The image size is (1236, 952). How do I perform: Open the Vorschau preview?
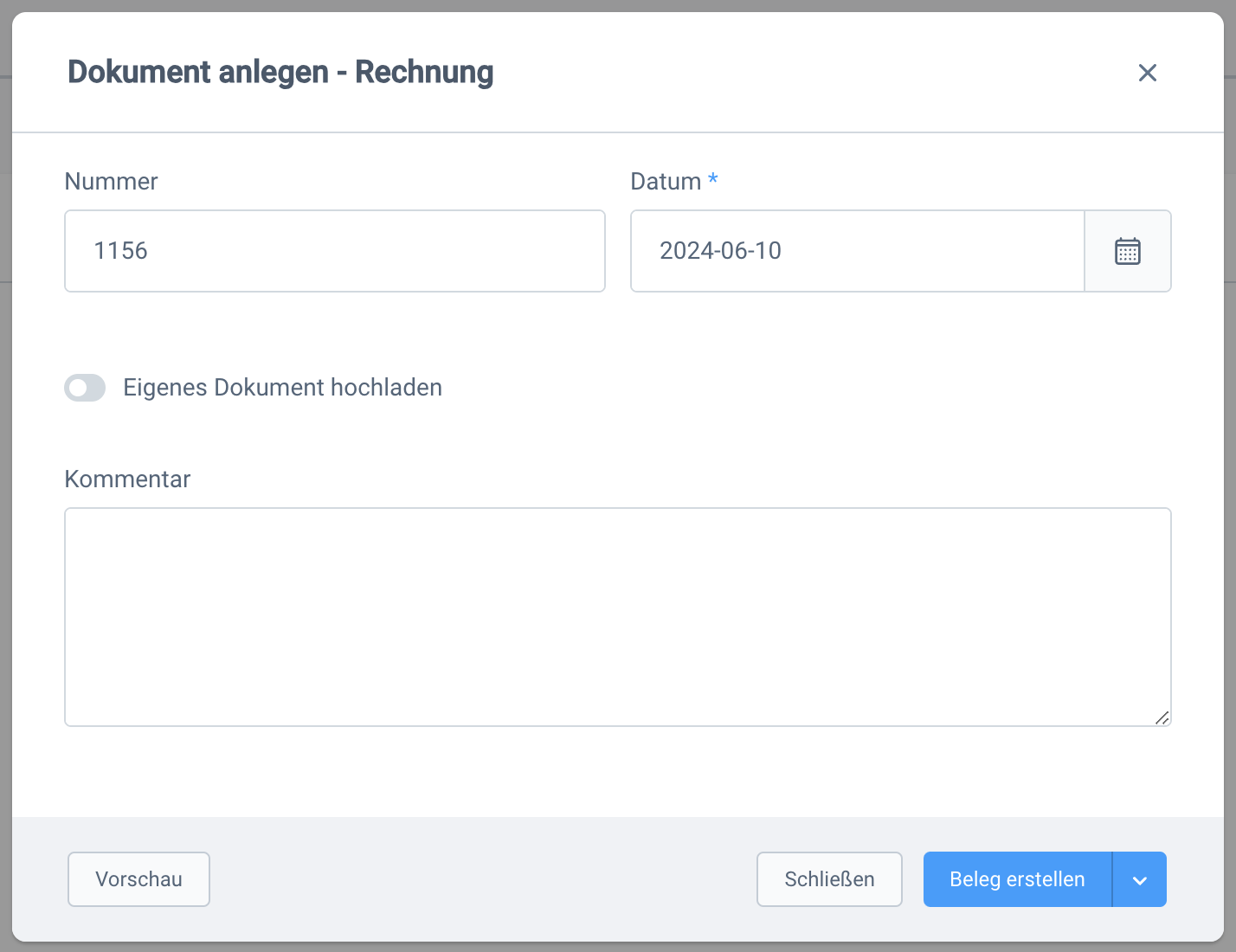(138, 879)
